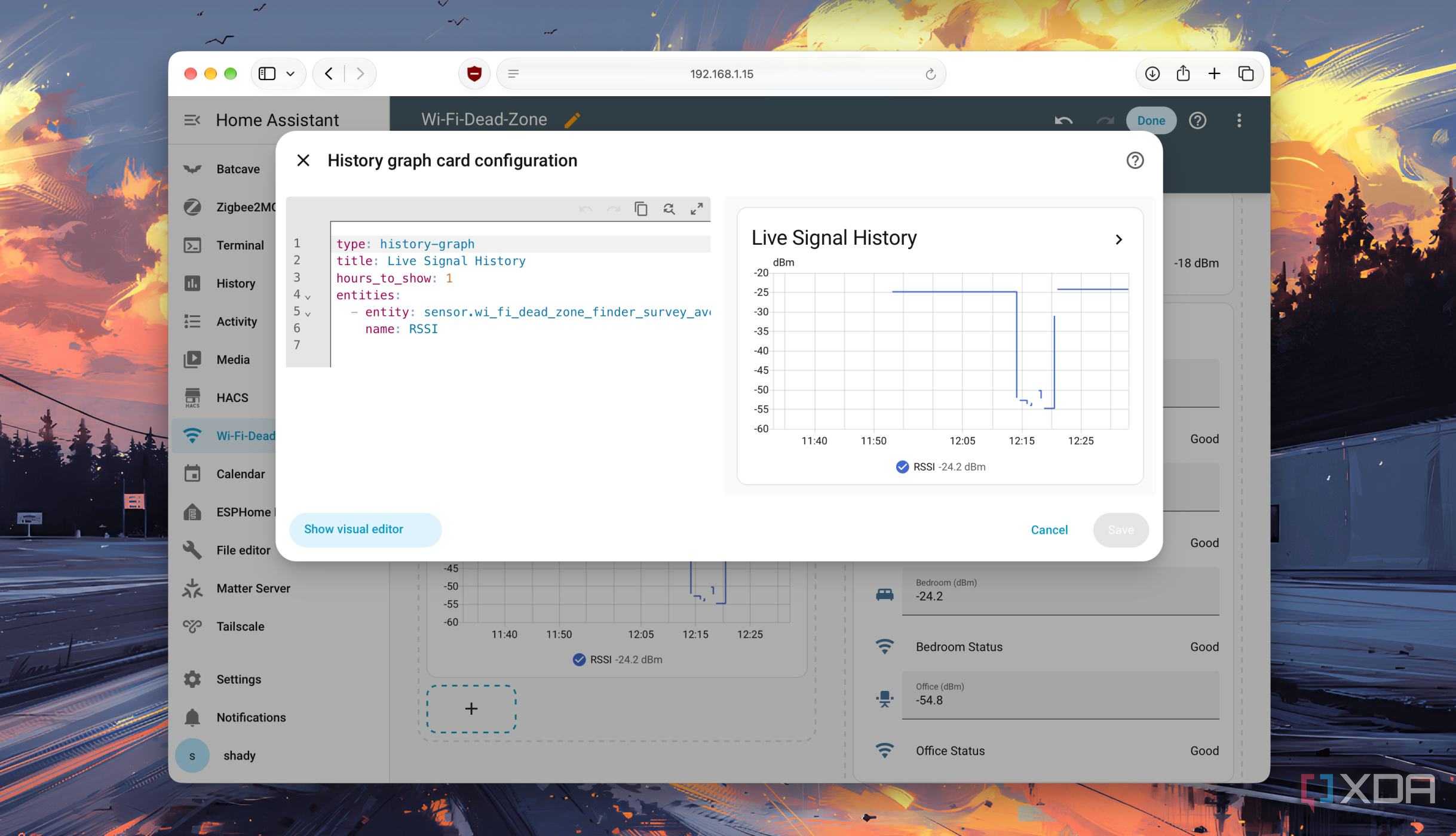Collapse the Home Assistant sidebar
Image resolution: width=1456 pixels, height=836 pixels.
point(192,120)
